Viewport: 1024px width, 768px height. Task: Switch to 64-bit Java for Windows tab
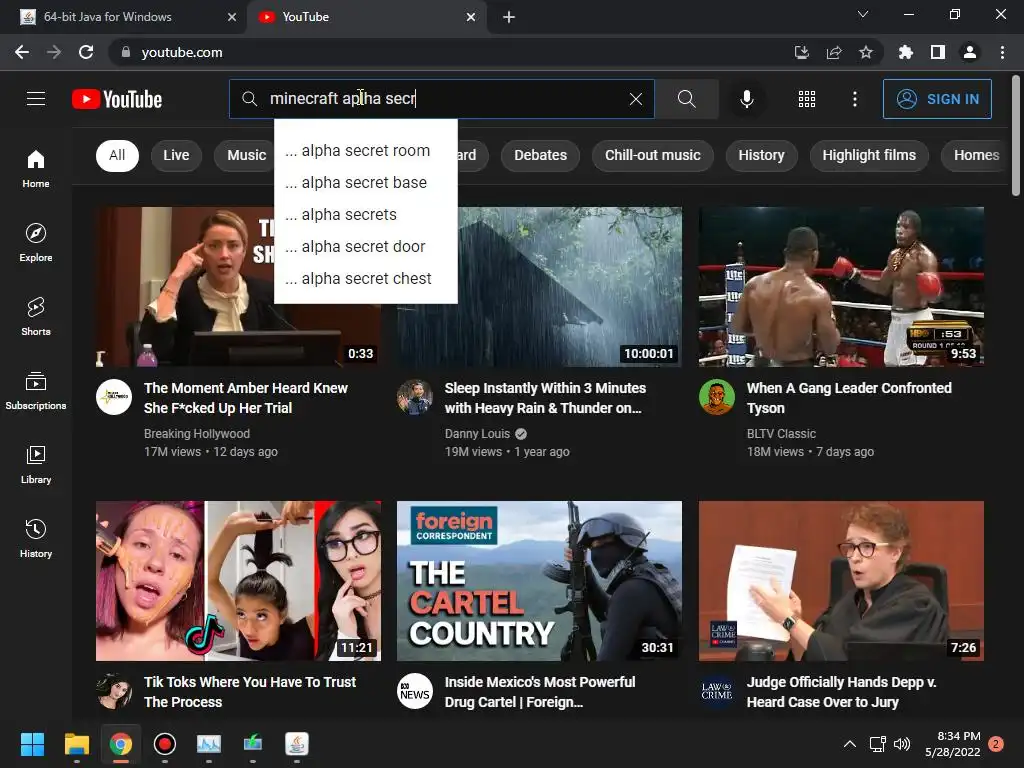point(123,17)
